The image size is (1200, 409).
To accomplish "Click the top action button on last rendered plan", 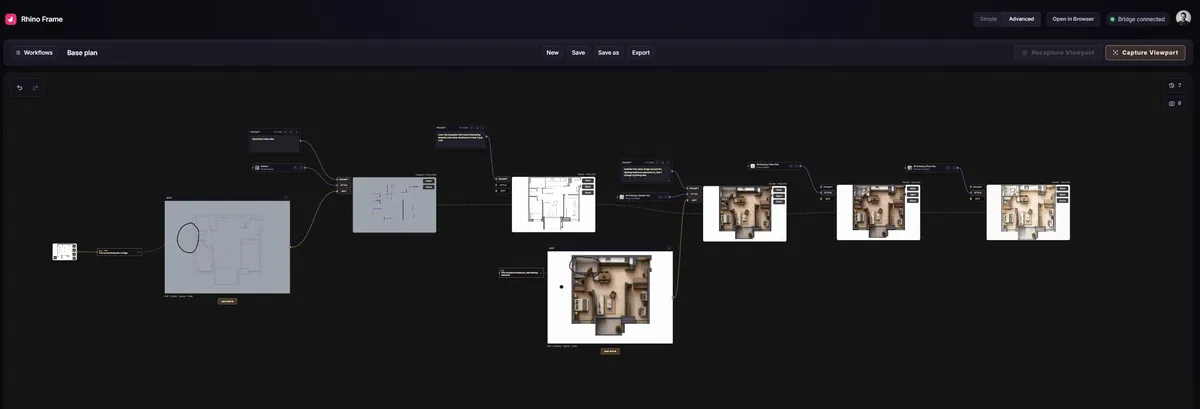I will [1062, 187].
